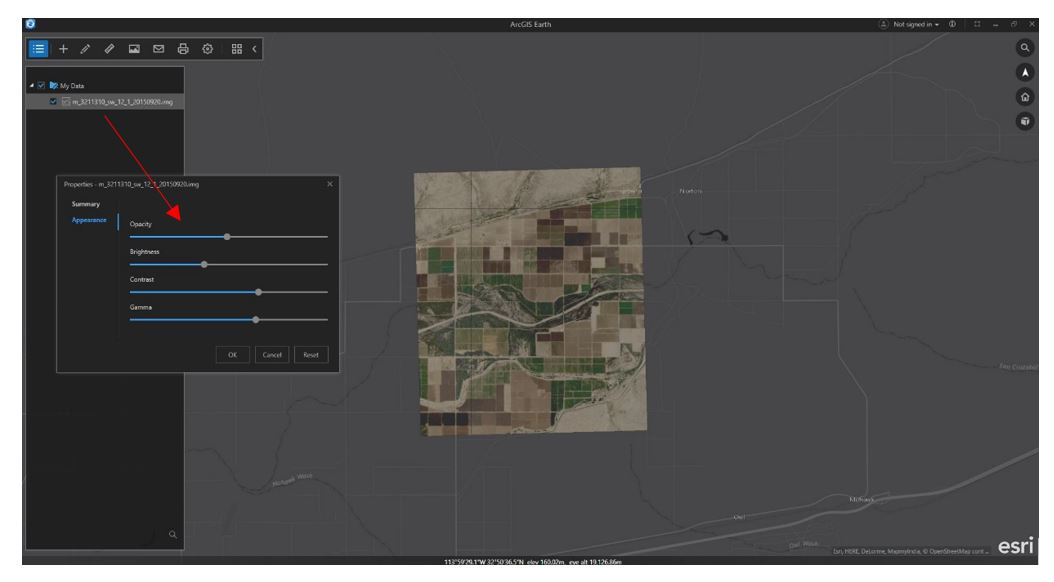The height and width of the screenshot is (582, 1054).
Task: Click the Email envelope icon
Action: pyautogui.click(x=159, y=49)
